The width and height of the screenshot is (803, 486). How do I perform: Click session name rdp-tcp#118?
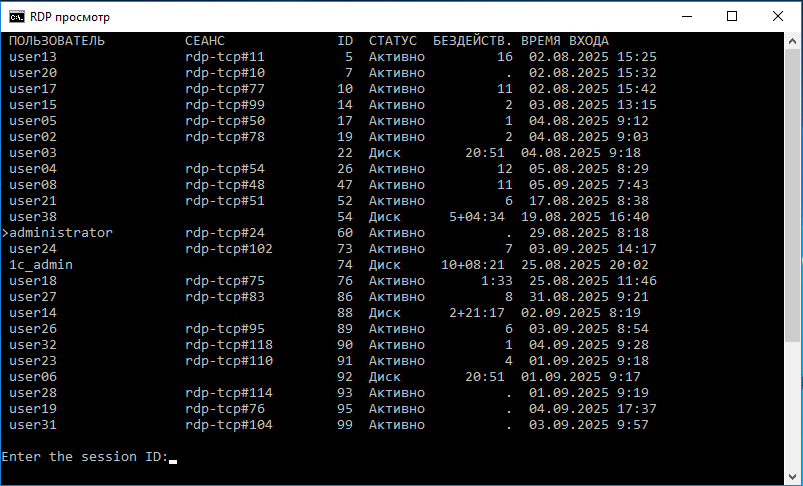[x=229, y=345]
